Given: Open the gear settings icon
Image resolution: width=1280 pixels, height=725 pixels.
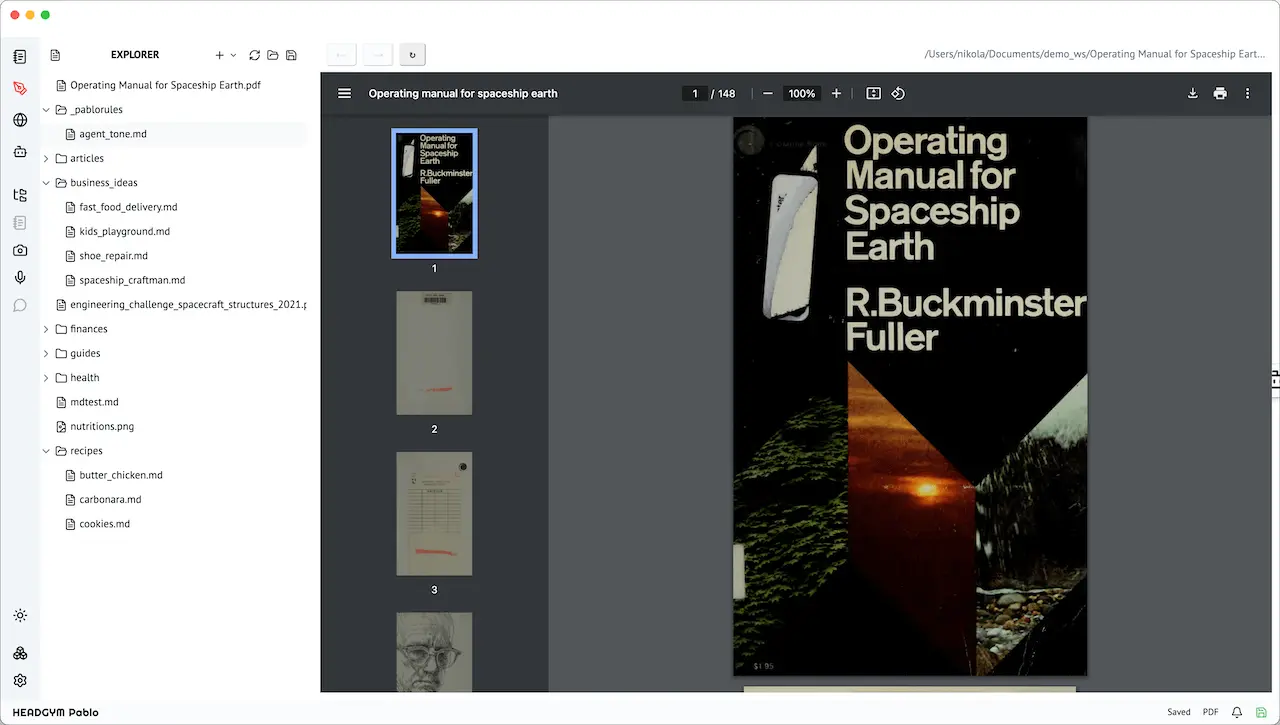Looking at the screenshot, I should (20, 681).
